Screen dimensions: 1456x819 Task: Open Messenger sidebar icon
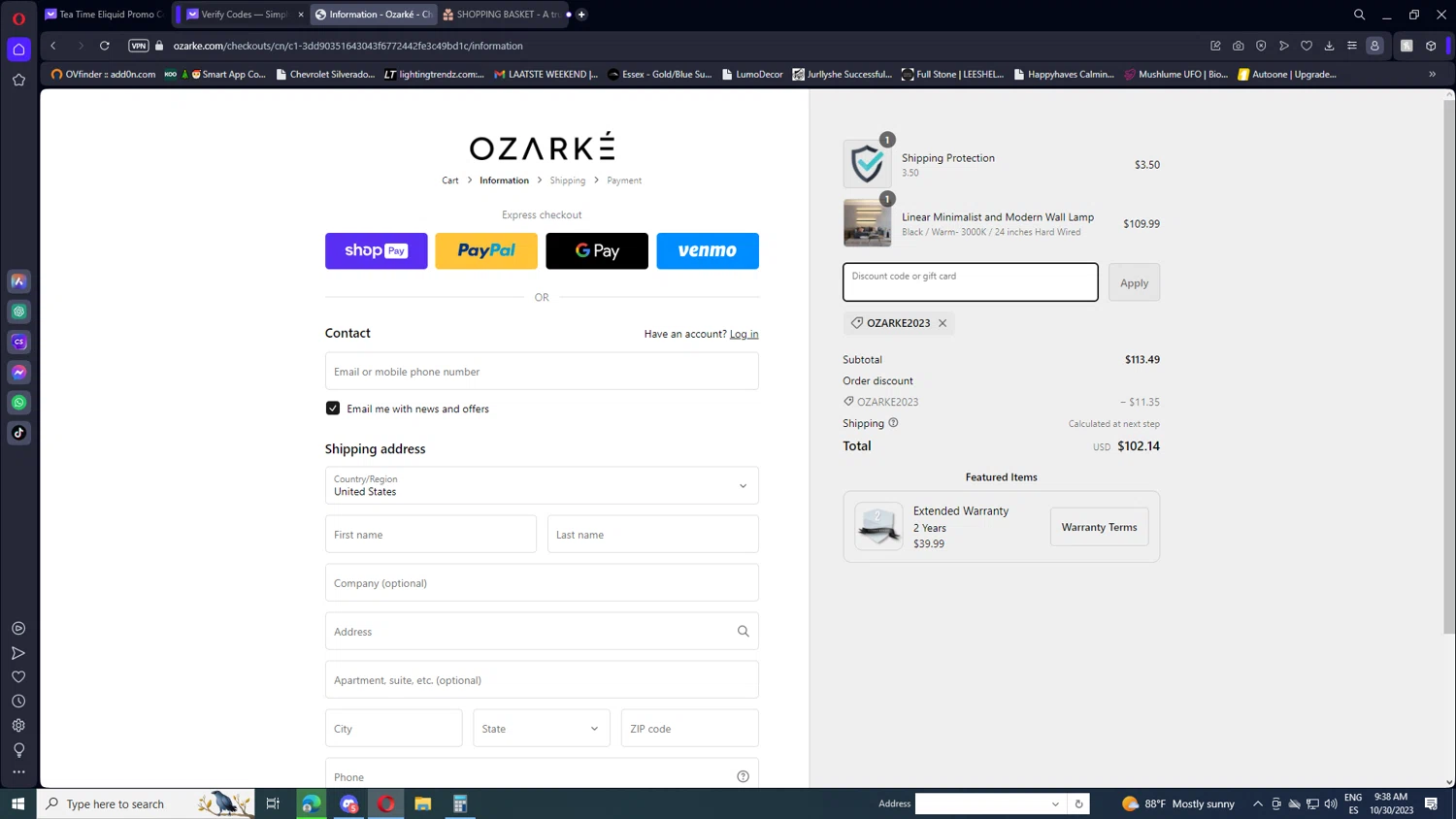18,373
